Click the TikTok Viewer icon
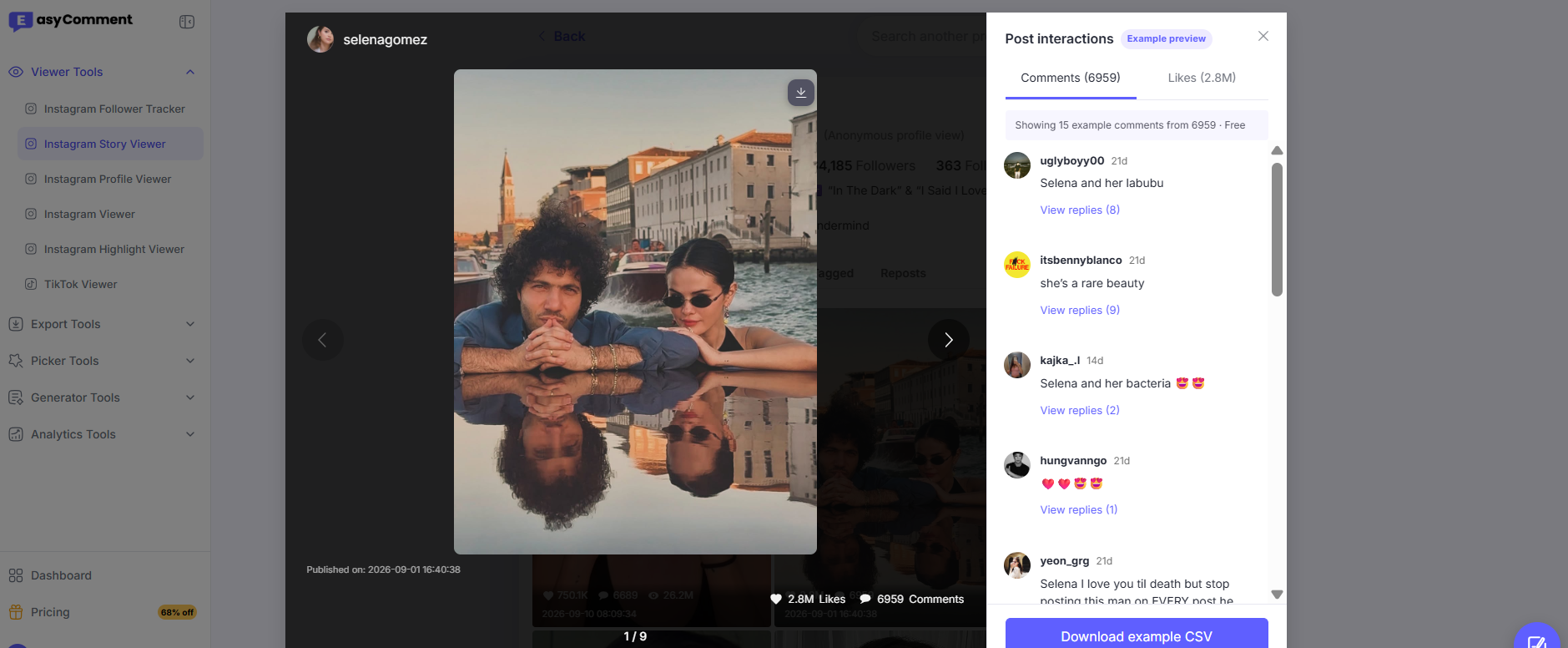The height and width of the screenshot is (648, 1568). coord(31,284)
